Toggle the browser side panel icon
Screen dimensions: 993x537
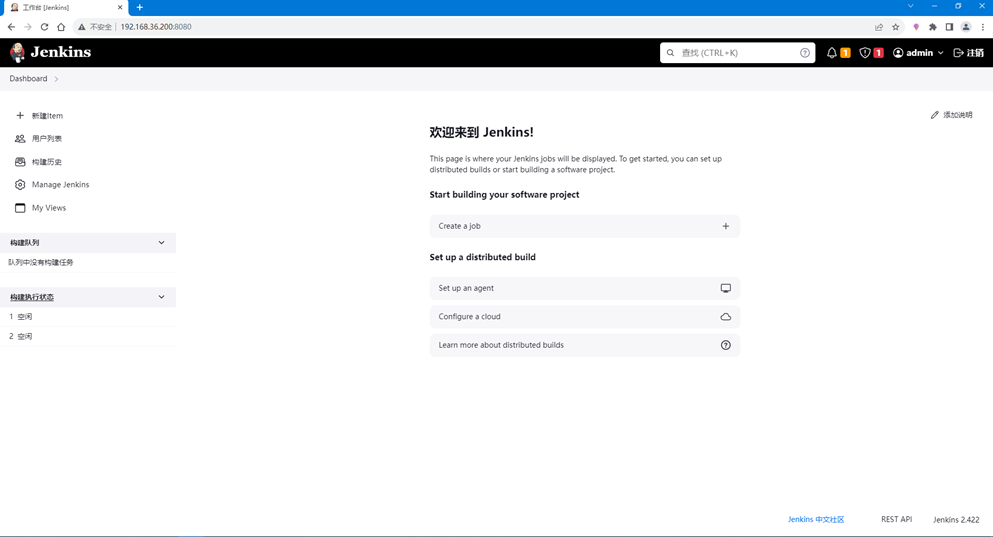[949, 27]
